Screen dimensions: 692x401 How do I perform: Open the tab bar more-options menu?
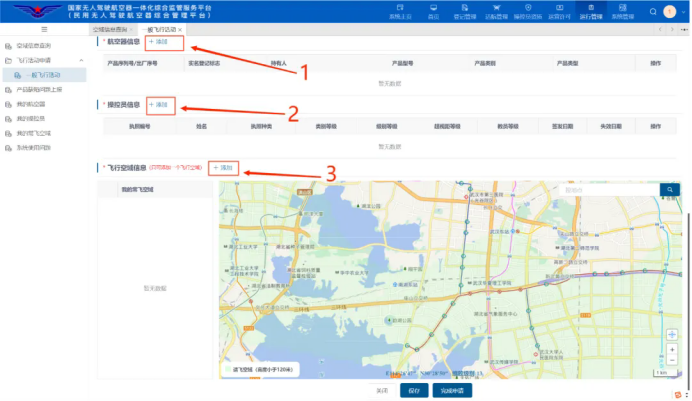click(684, 30)
